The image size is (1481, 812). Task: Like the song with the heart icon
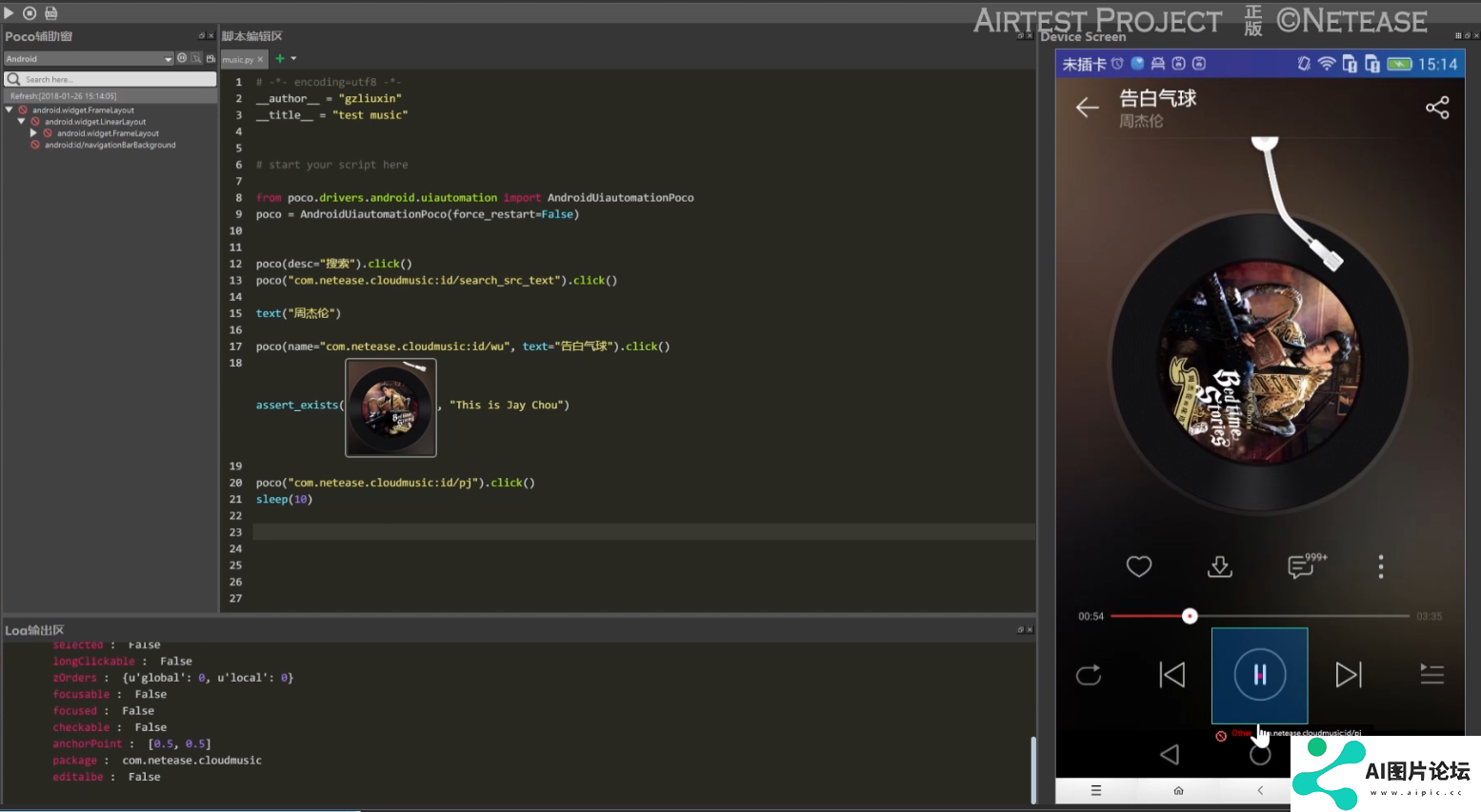pos(1139,566)
